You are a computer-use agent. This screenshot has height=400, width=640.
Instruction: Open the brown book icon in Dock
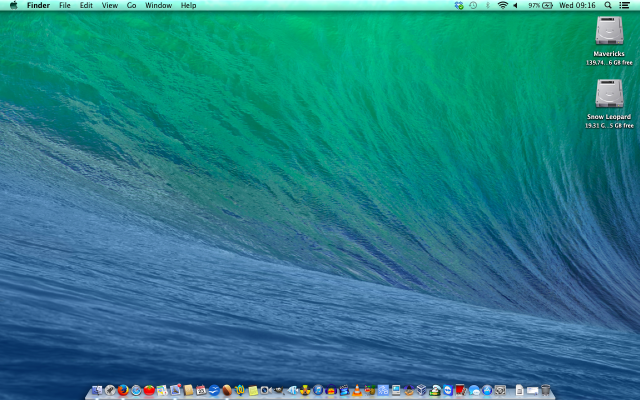point(188,390)
